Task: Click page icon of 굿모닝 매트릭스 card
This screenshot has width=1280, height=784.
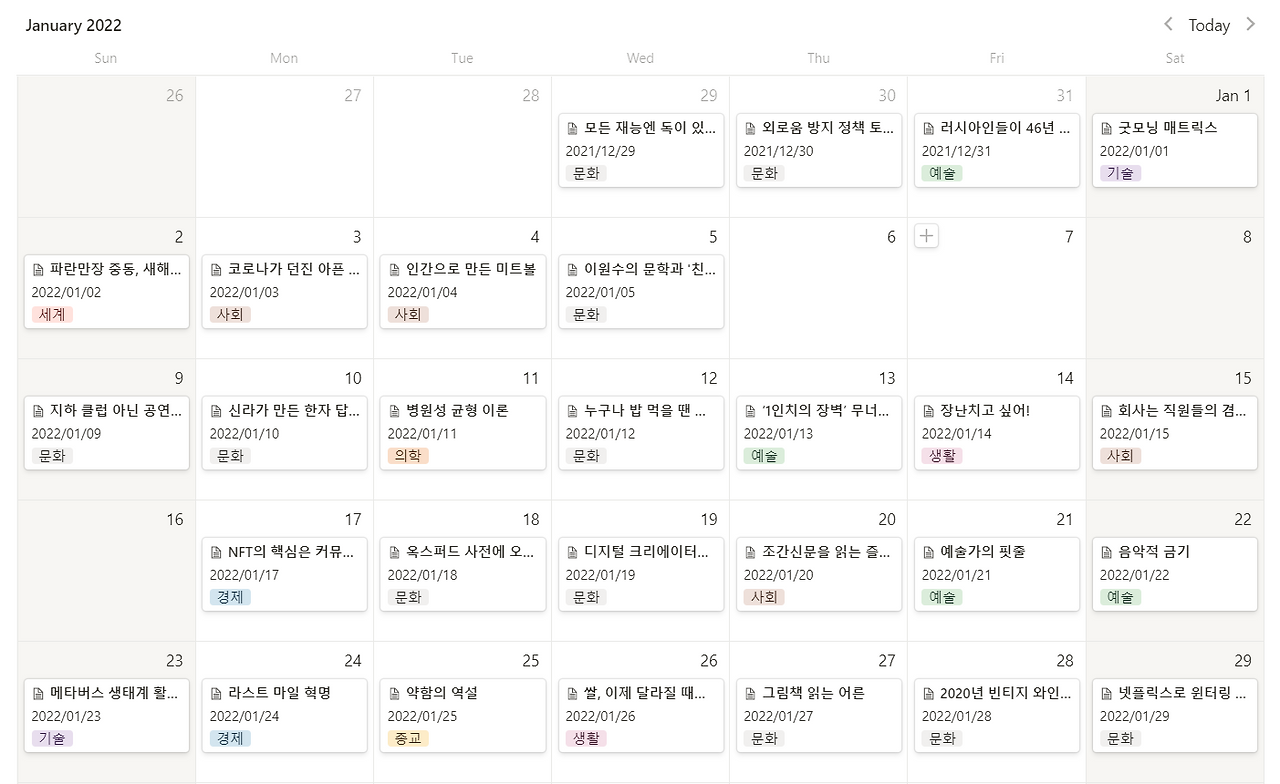Action: coord(1107,129)
